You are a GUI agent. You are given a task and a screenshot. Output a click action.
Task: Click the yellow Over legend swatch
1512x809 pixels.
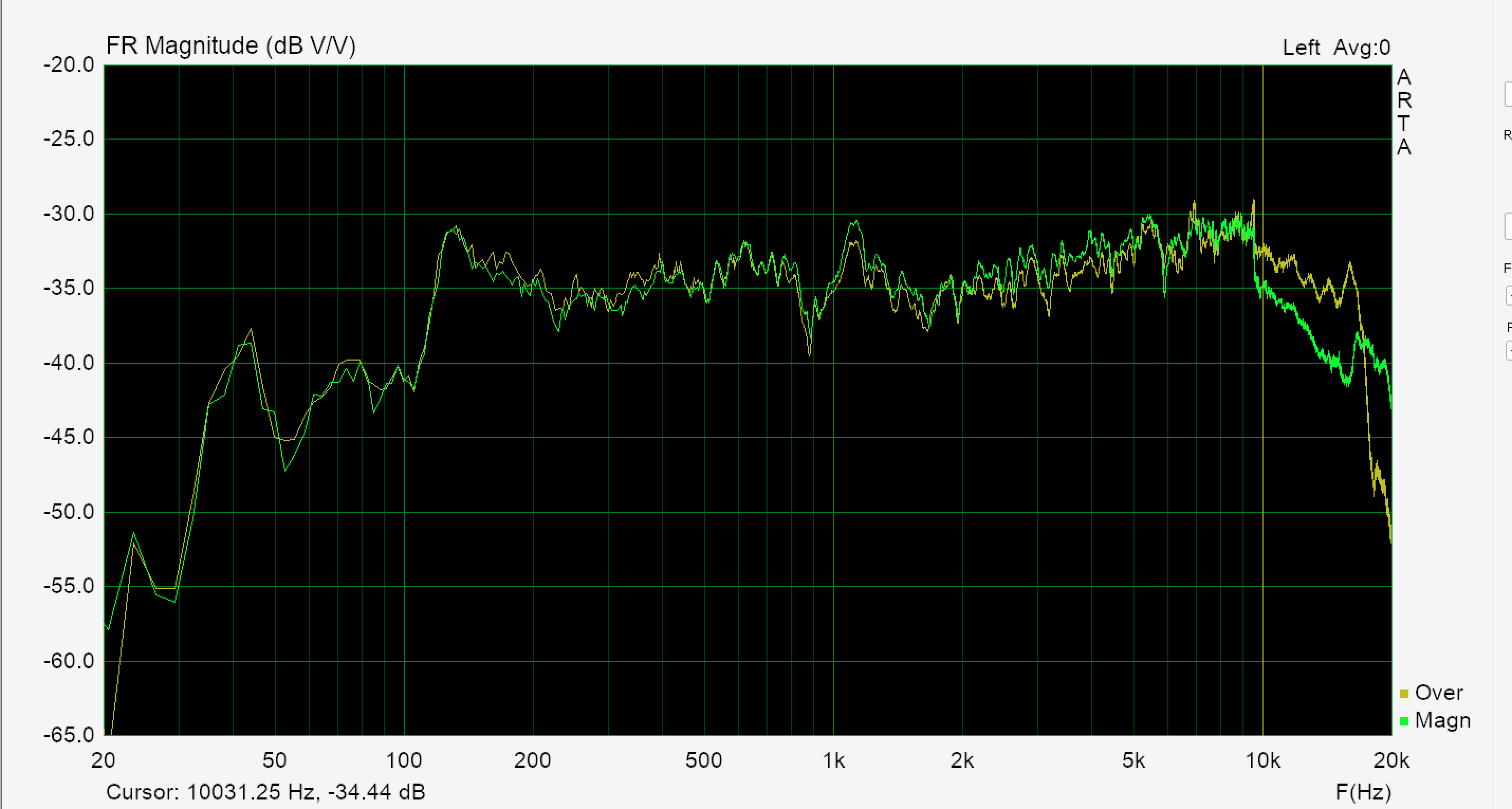click(x=1404, y=694)
